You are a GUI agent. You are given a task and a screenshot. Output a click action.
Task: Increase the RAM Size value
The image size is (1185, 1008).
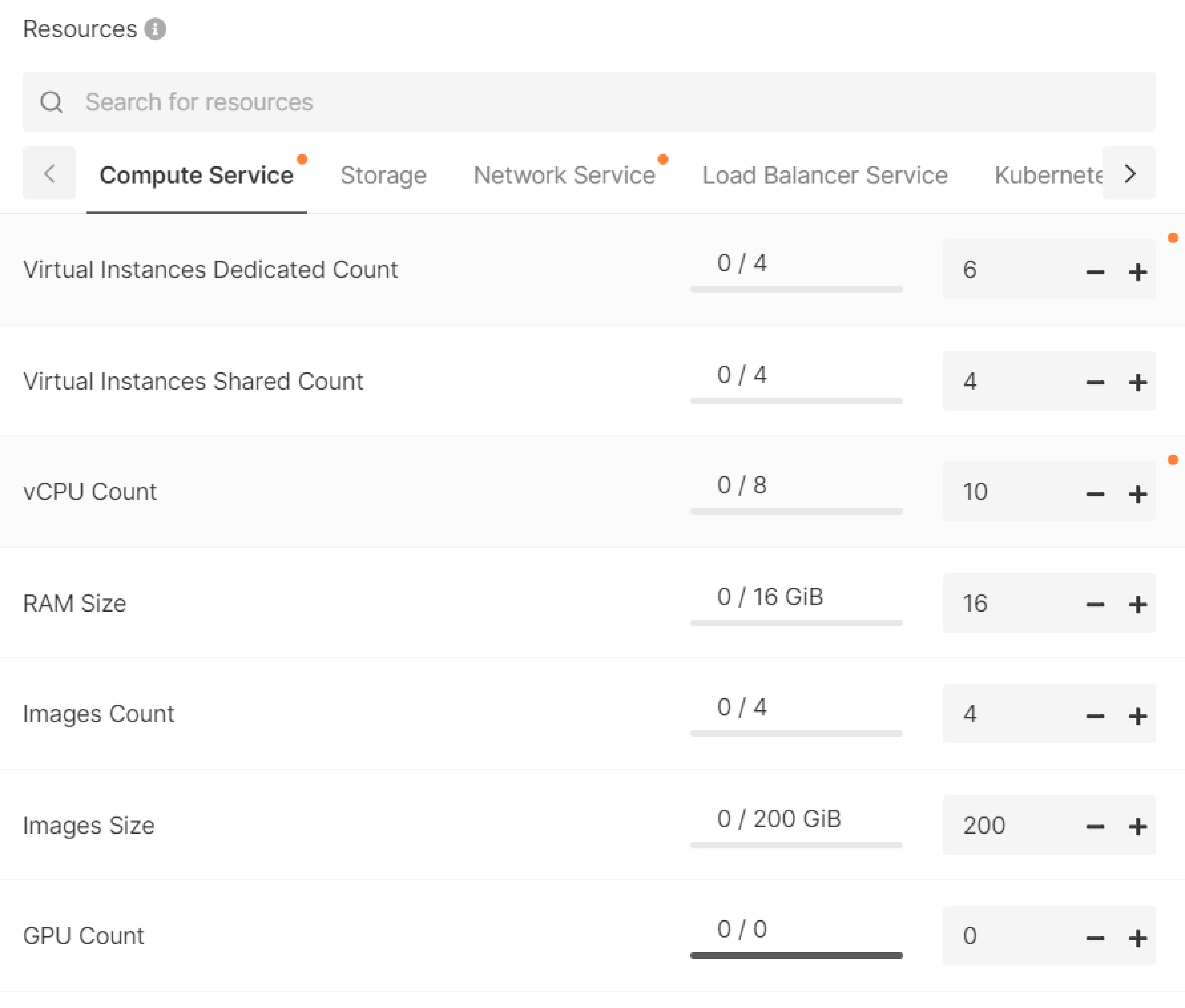pos(1137,605)
